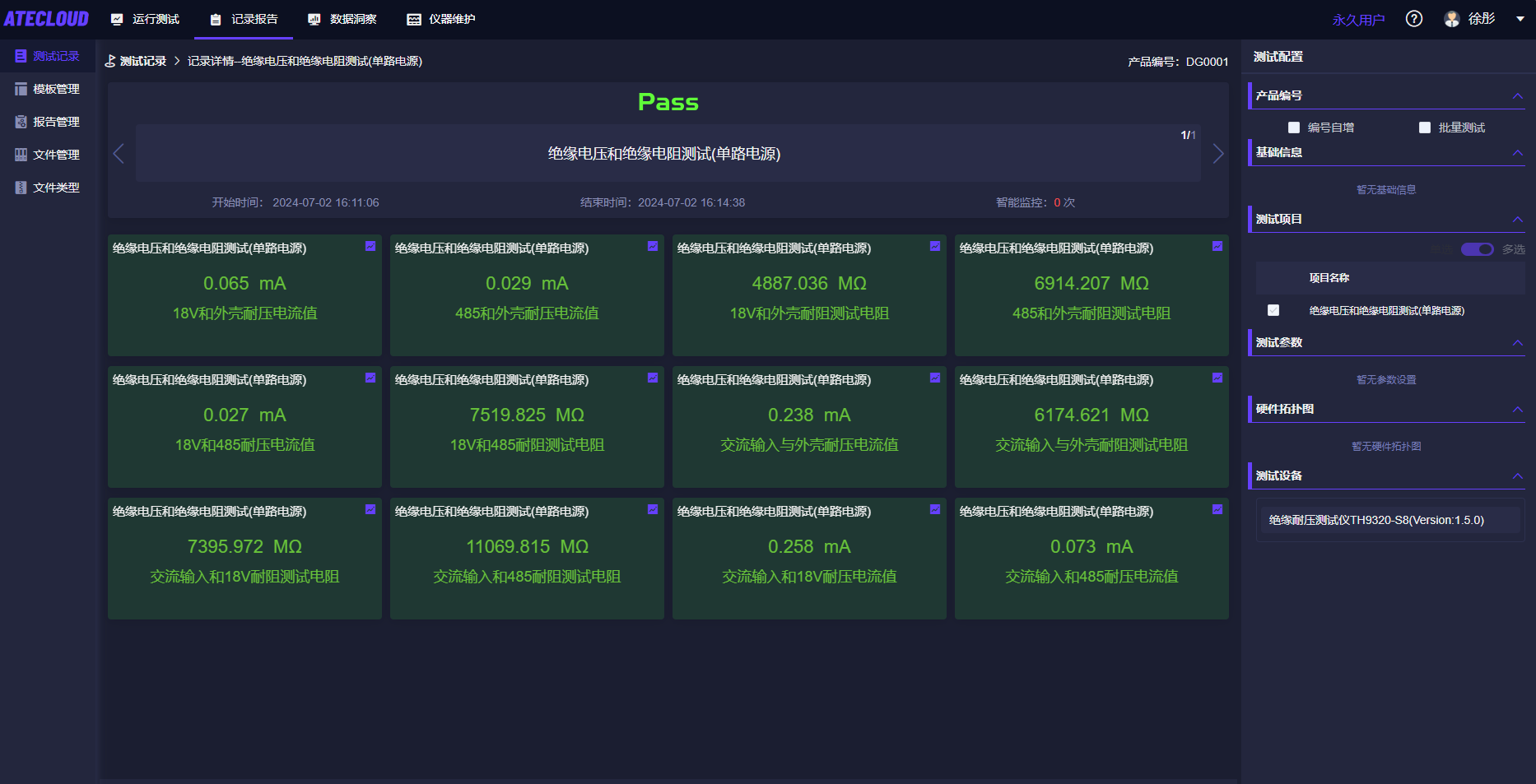
Task: Enable the 批量测试 checkbox
Action: tap(1425, 128)
